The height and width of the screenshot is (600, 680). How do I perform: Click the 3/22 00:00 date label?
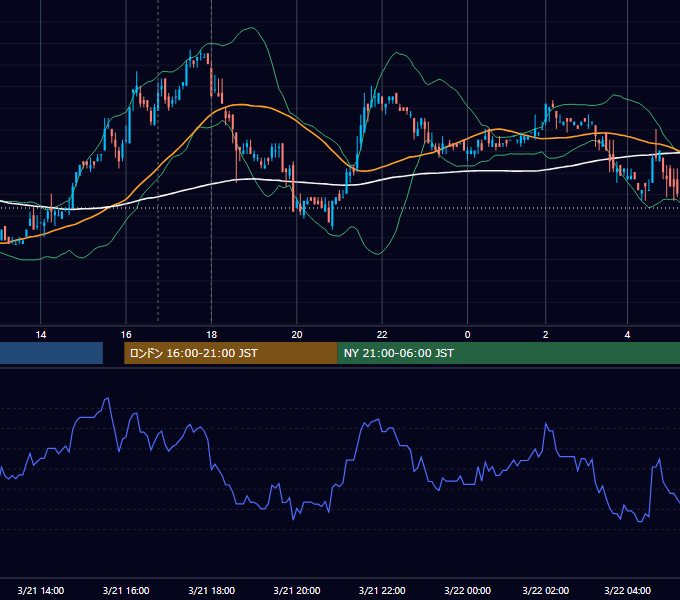pyautogui.click(x=468, y=590)
